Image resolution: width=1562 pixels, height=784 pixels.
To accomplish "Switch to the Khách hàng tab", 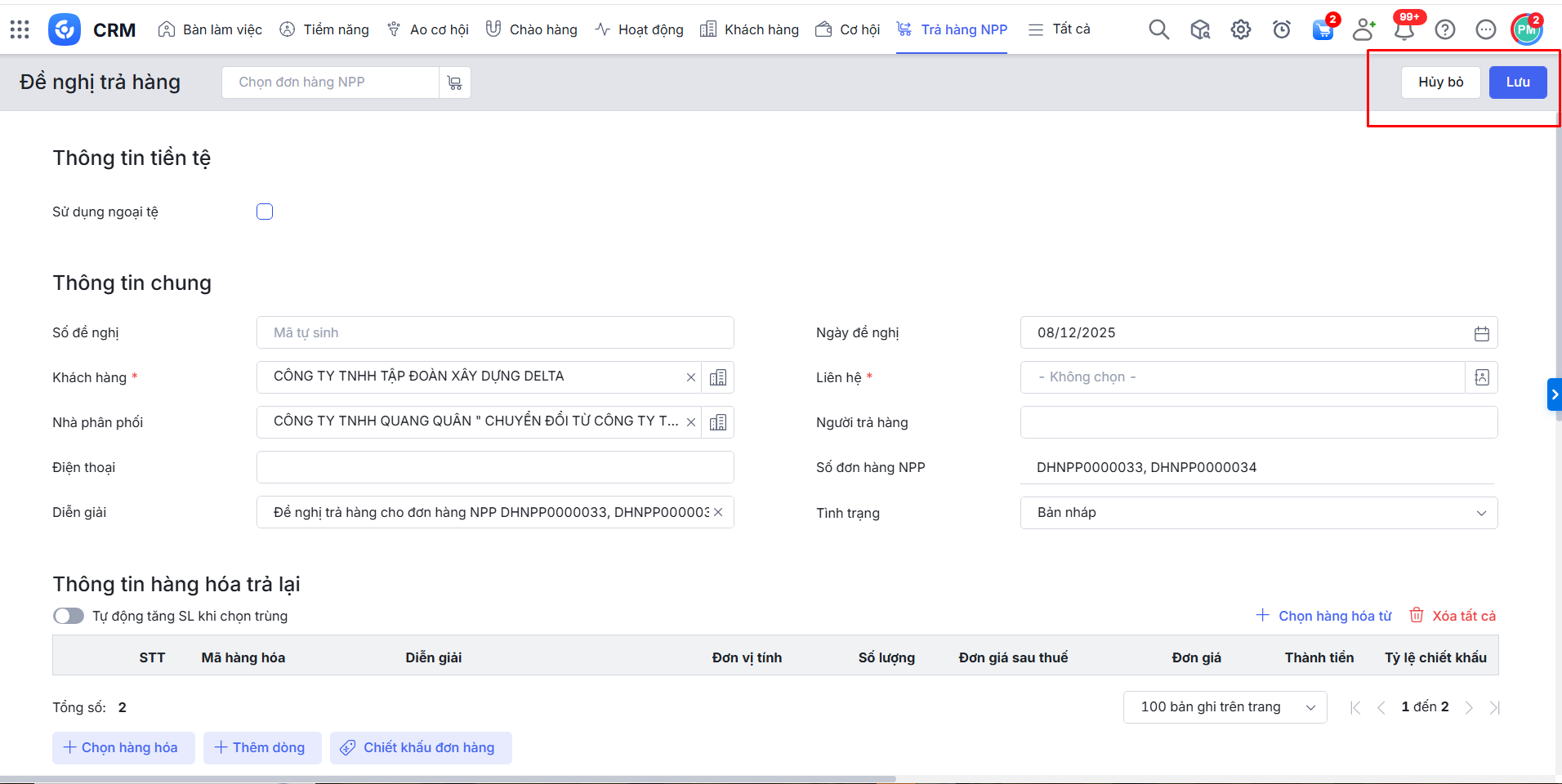I will point(749,30).
